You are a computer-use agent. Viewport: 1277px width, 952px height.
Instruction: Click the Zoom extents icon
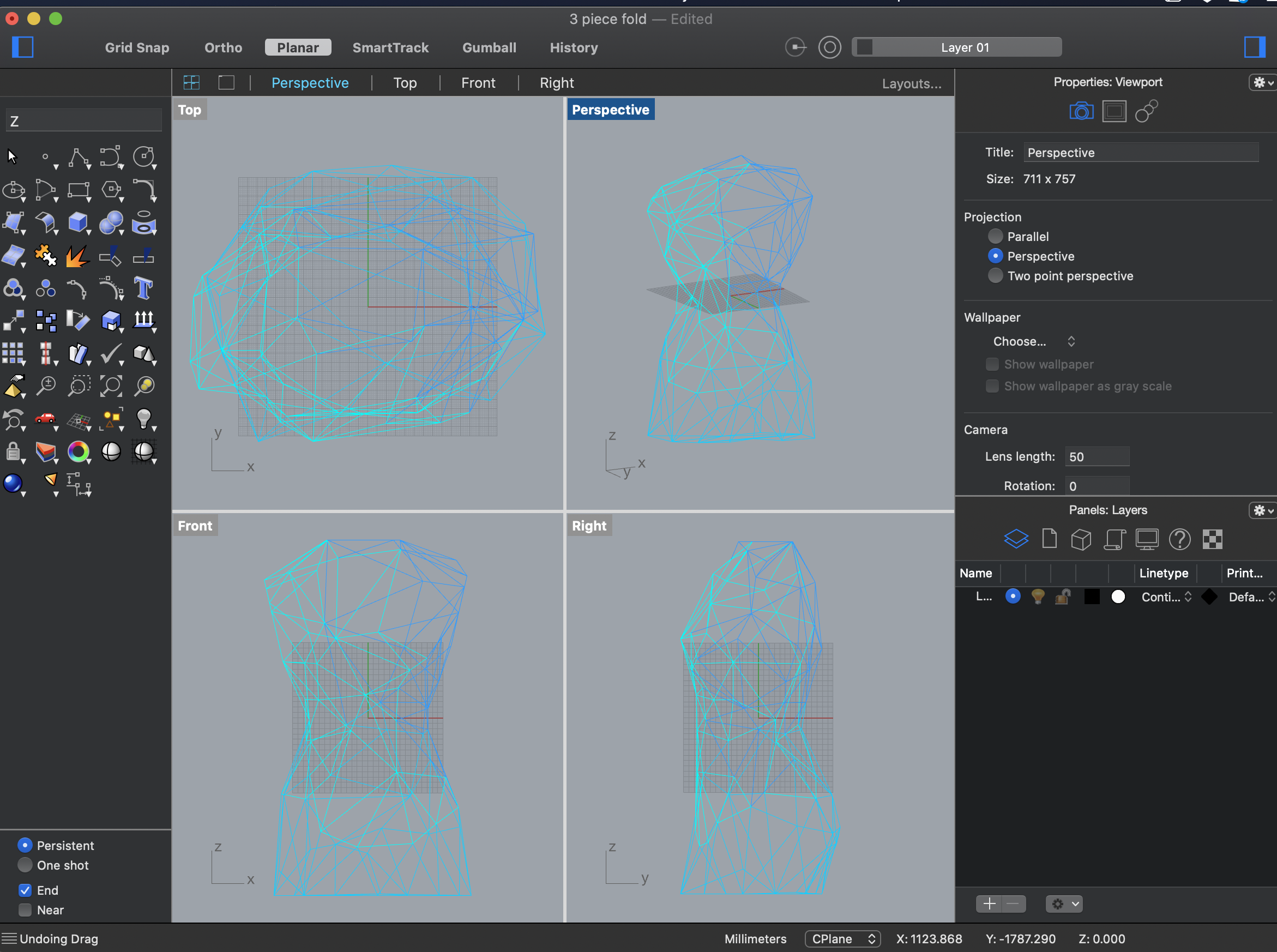pyautogui.click(x=111, y=386)
